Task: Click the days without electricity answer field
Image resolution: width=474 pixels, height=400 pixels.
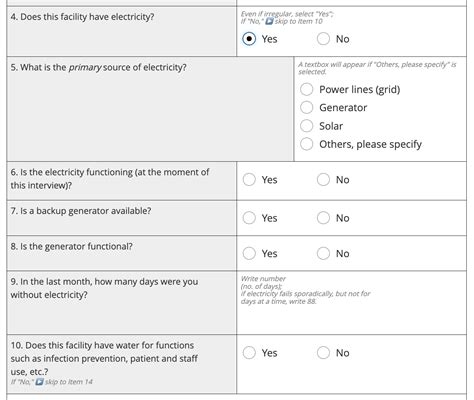Action: pyautogui.click(x=352, y=319)
